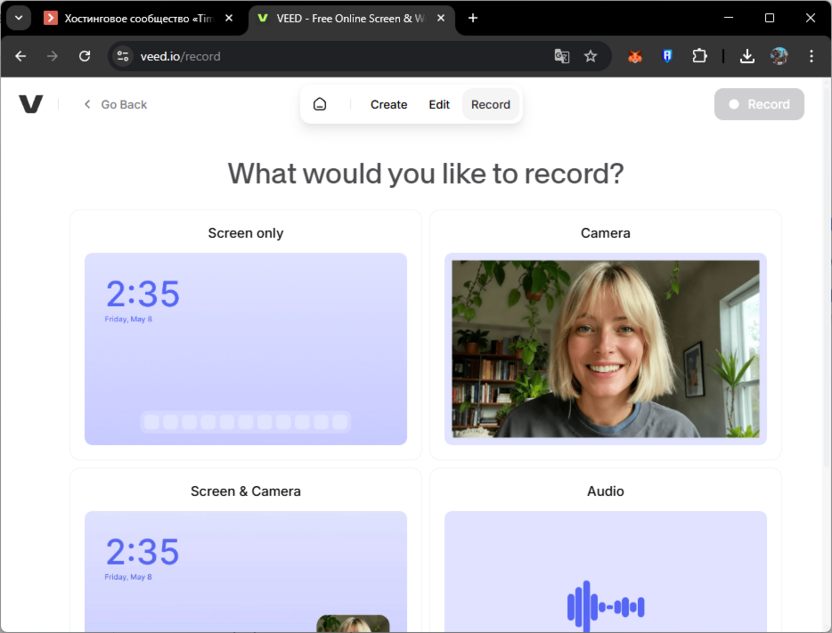Expand the tab search dropdown arrow
832x633 pixels.
click(18, 18)
